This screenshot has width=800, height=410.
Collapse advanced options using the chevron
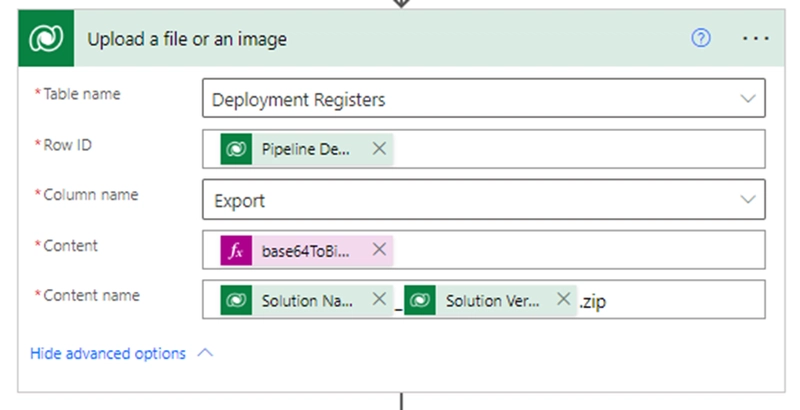point(205,353)
